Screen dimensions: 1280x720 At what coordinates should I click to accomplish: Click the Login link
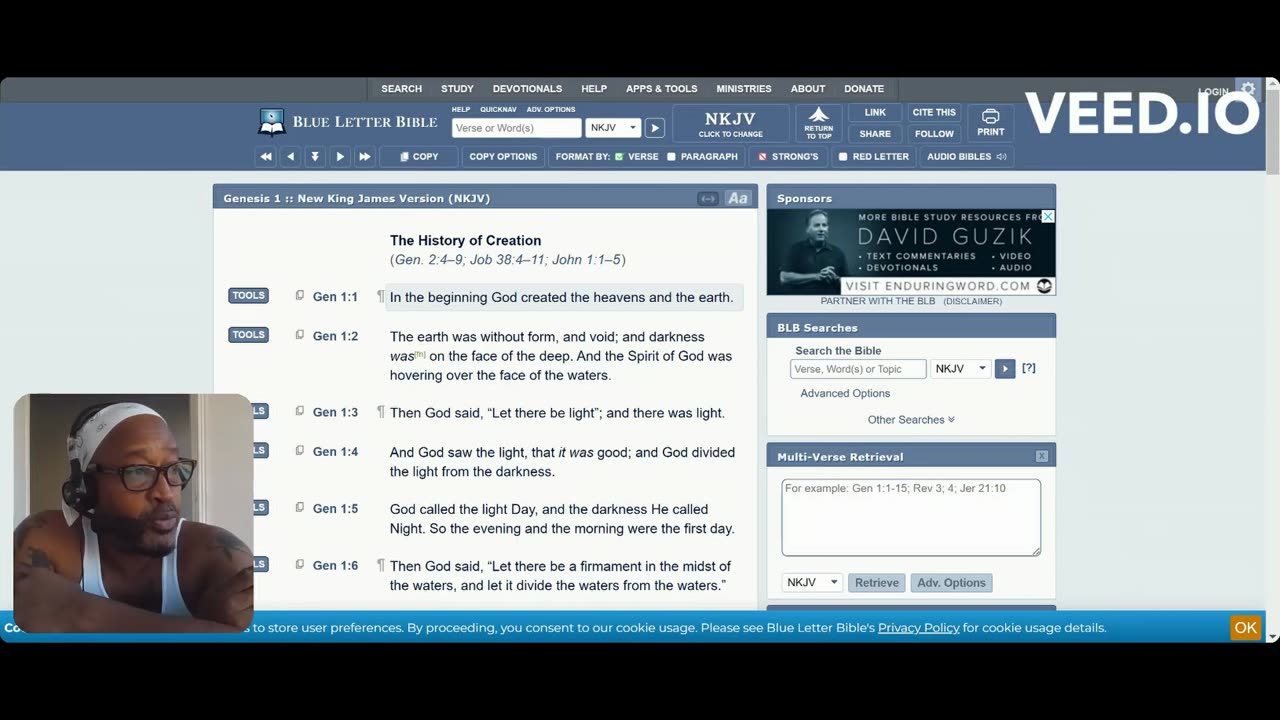coord(1213,92)
